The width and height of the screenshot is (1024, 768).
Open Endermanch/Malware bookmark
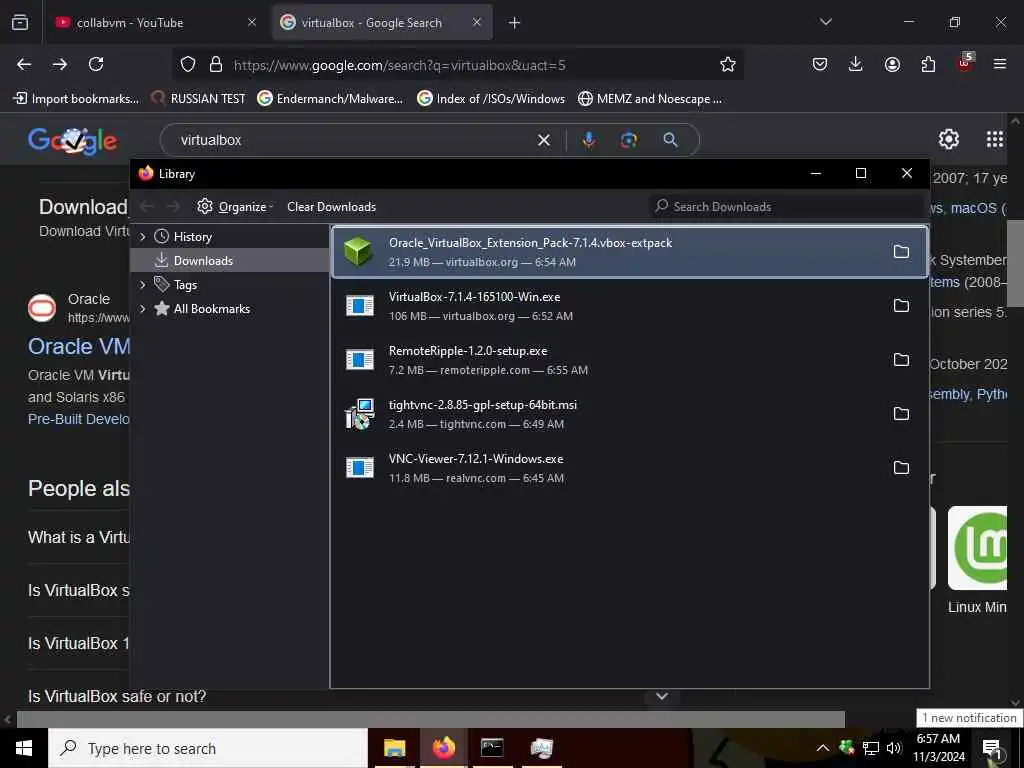330,99
